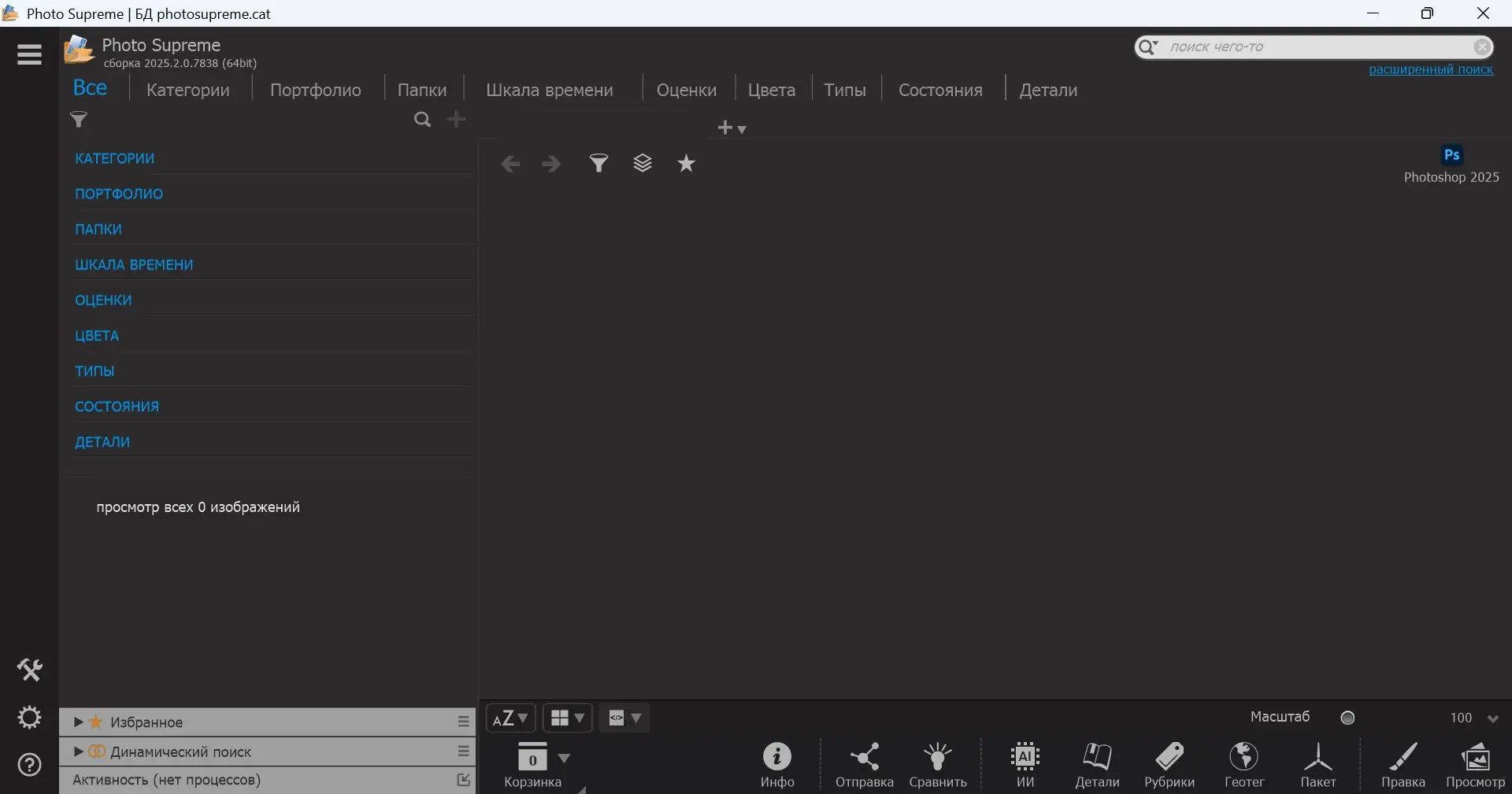
Task: Adjust the Масштаб zoom slider
Action: (x=1347, y=717)
